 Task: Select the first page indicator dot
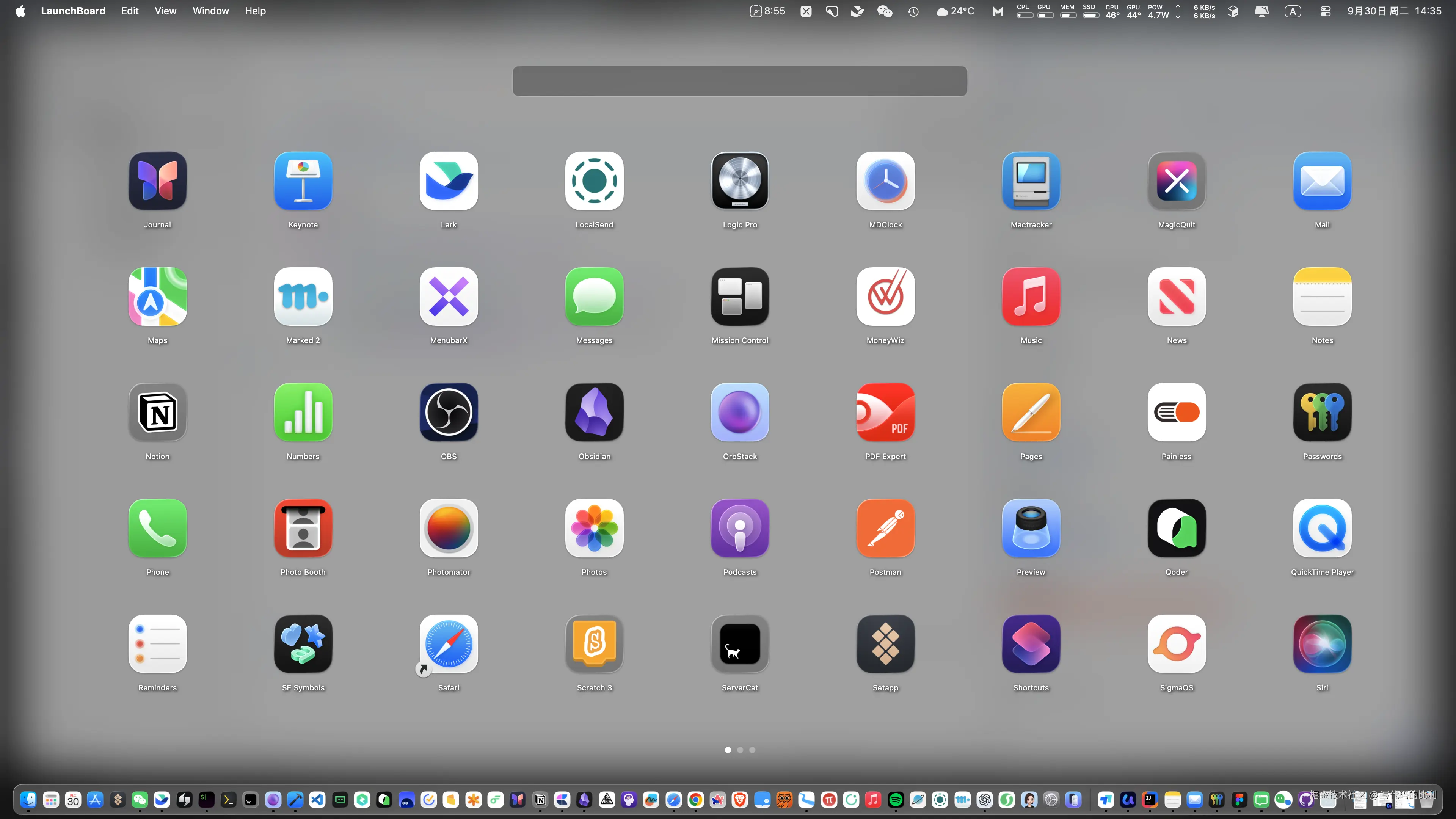[728, 750]
